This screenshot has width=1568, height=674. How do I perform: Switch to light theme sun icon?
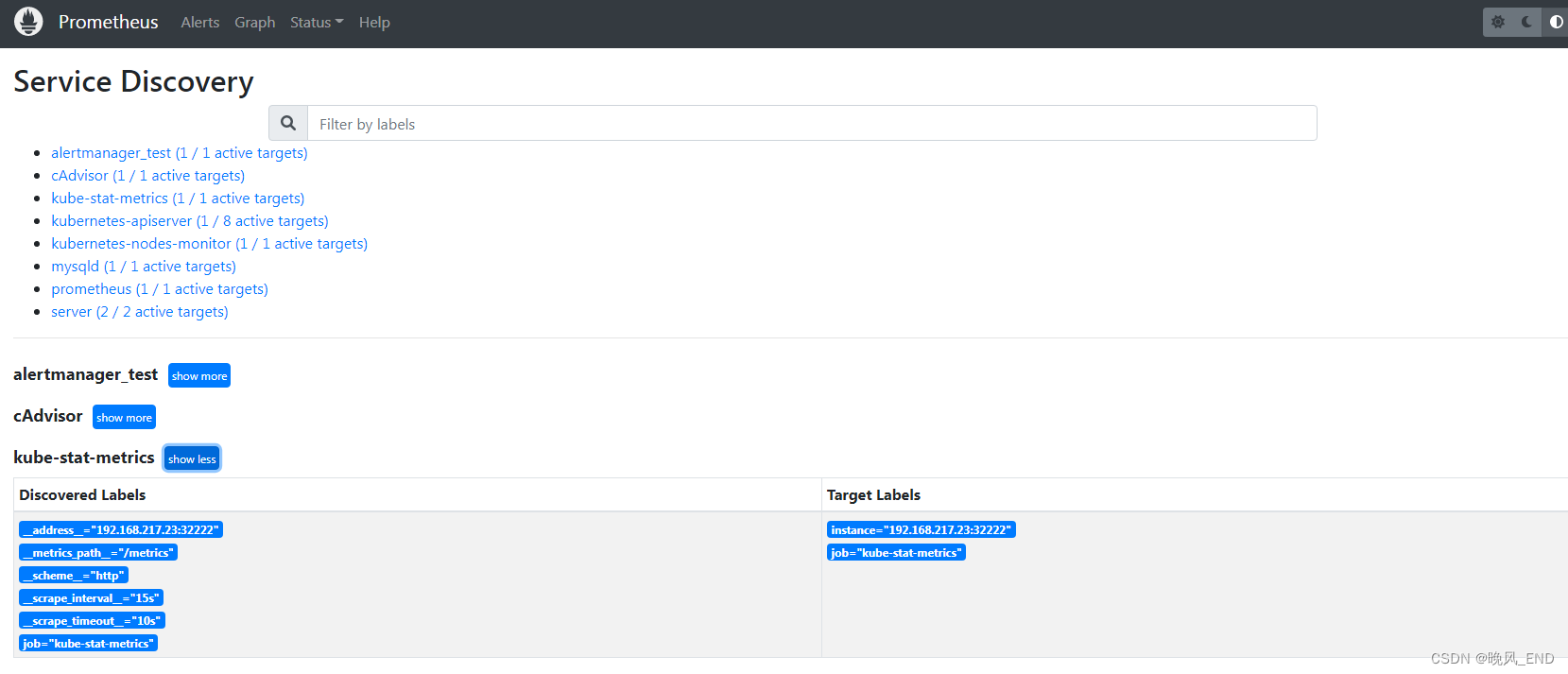(x=1498, y=22)
